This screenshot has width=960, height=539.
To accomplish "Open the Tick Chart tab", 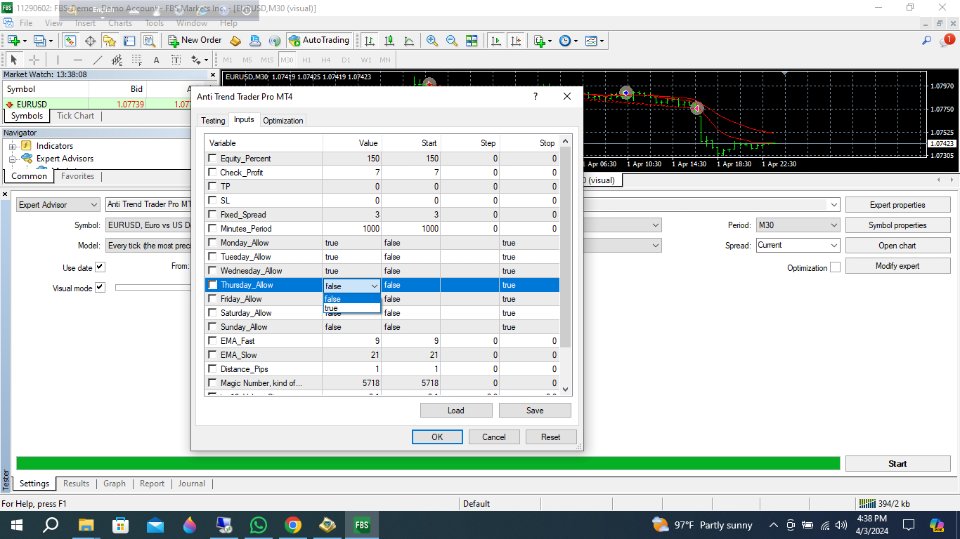I will pyautogui.click(x=75, y=116).
